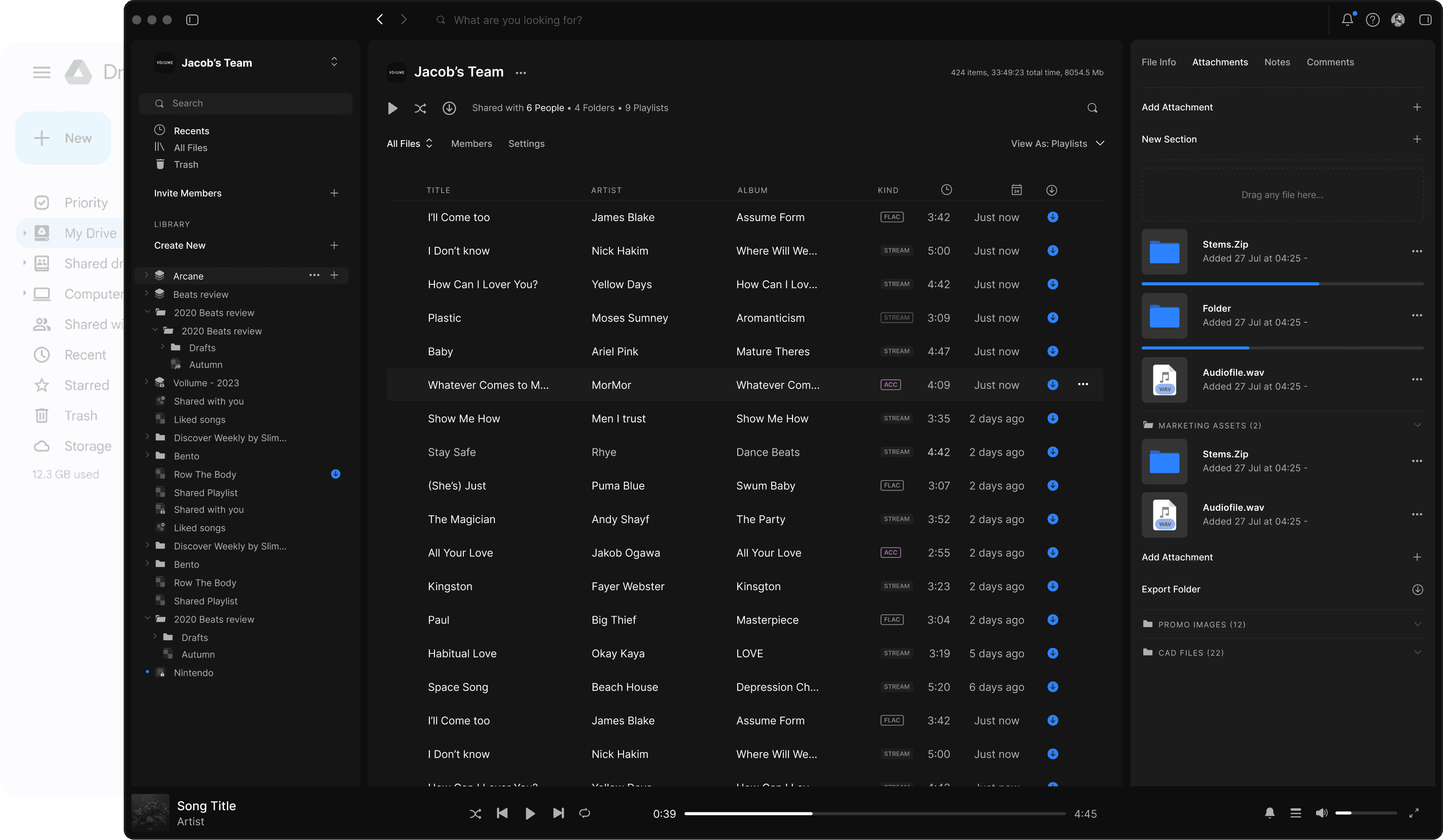
Task: Click the sidebar Search field
Action: point(245,104)
